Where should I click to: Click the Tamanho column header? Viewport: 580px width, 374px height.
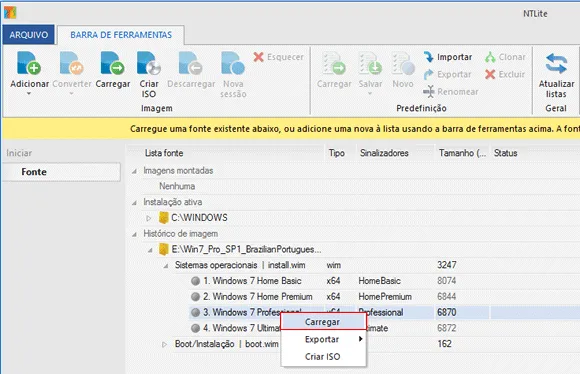click(x=462, y=153)
